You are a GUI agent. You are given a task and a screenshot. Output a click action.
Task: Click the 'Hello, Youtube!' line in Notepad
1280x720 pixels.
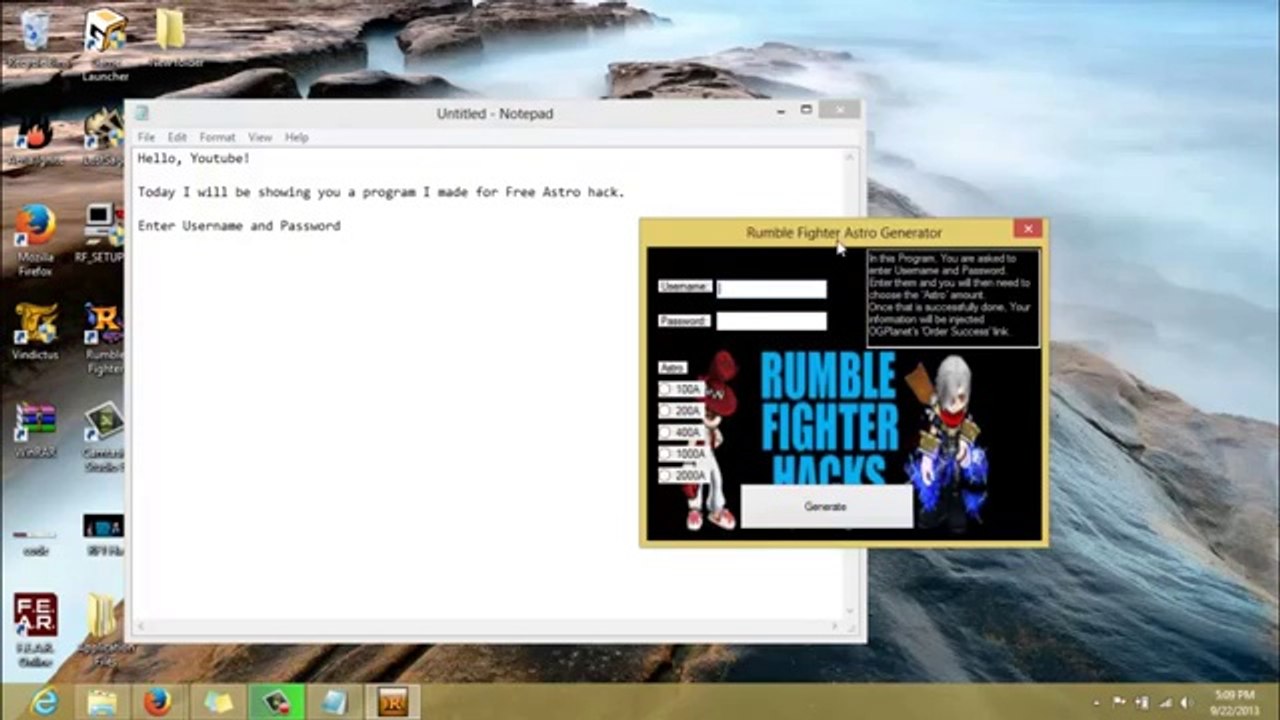pos(194,159)
